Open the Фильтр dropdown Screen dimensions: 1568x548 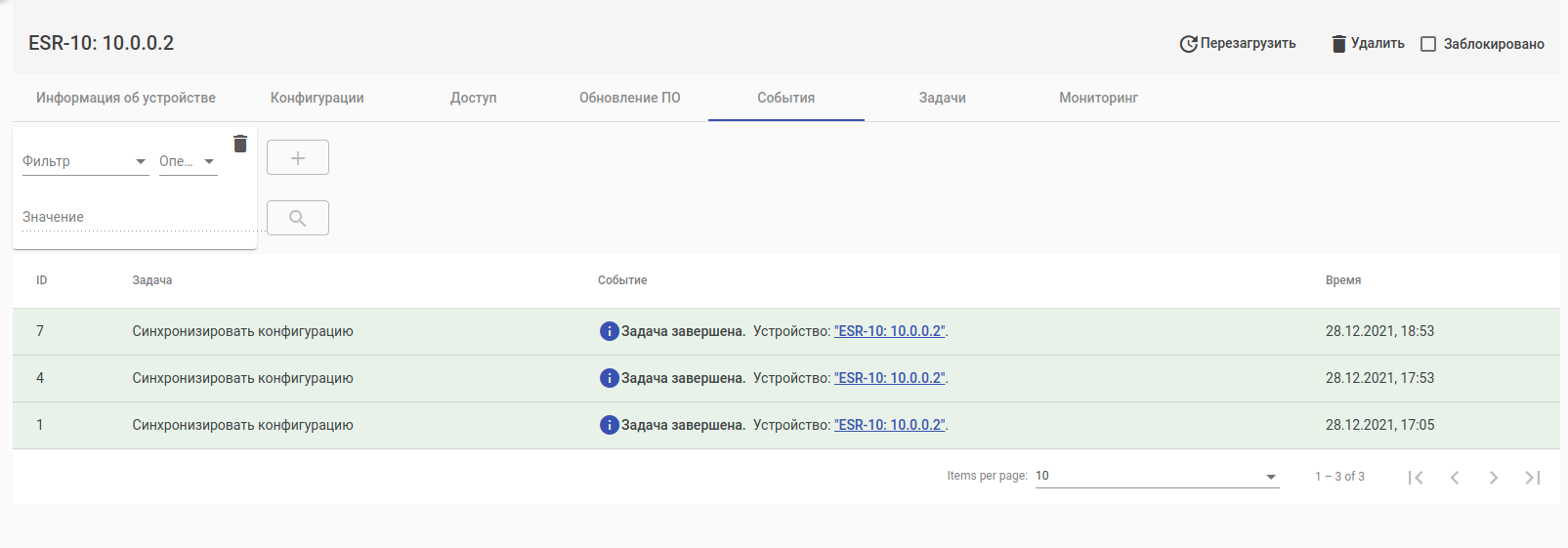(85, 161)
